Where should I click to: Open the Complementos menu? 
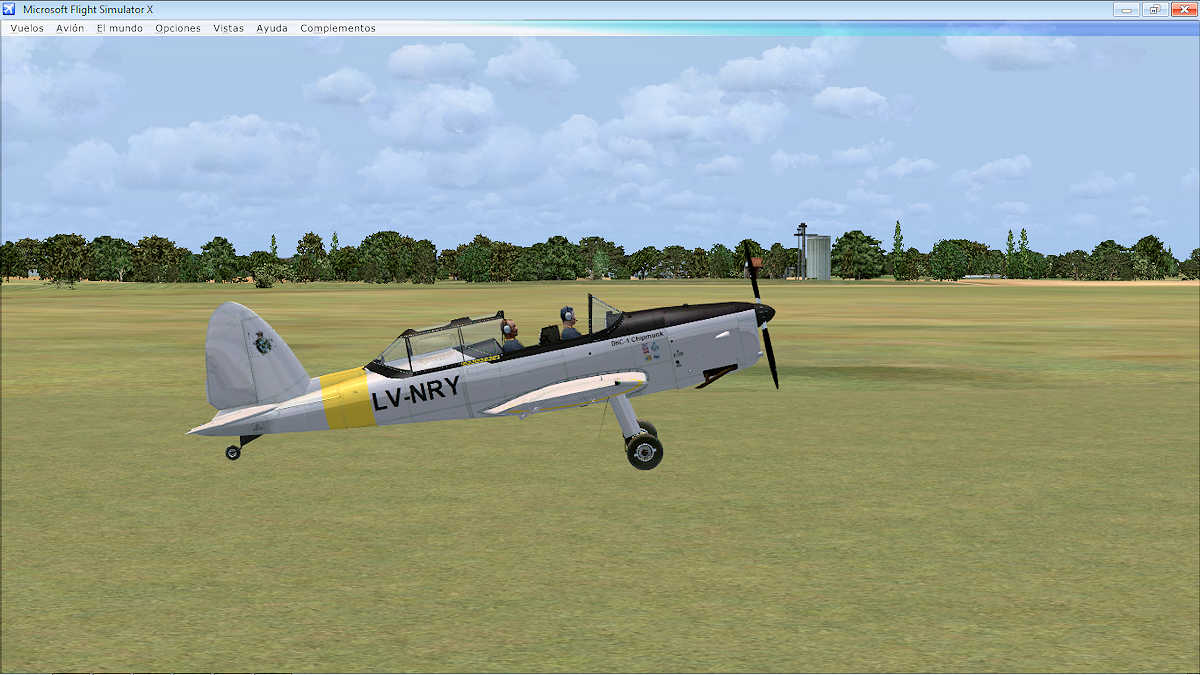[x=337, y=28]
